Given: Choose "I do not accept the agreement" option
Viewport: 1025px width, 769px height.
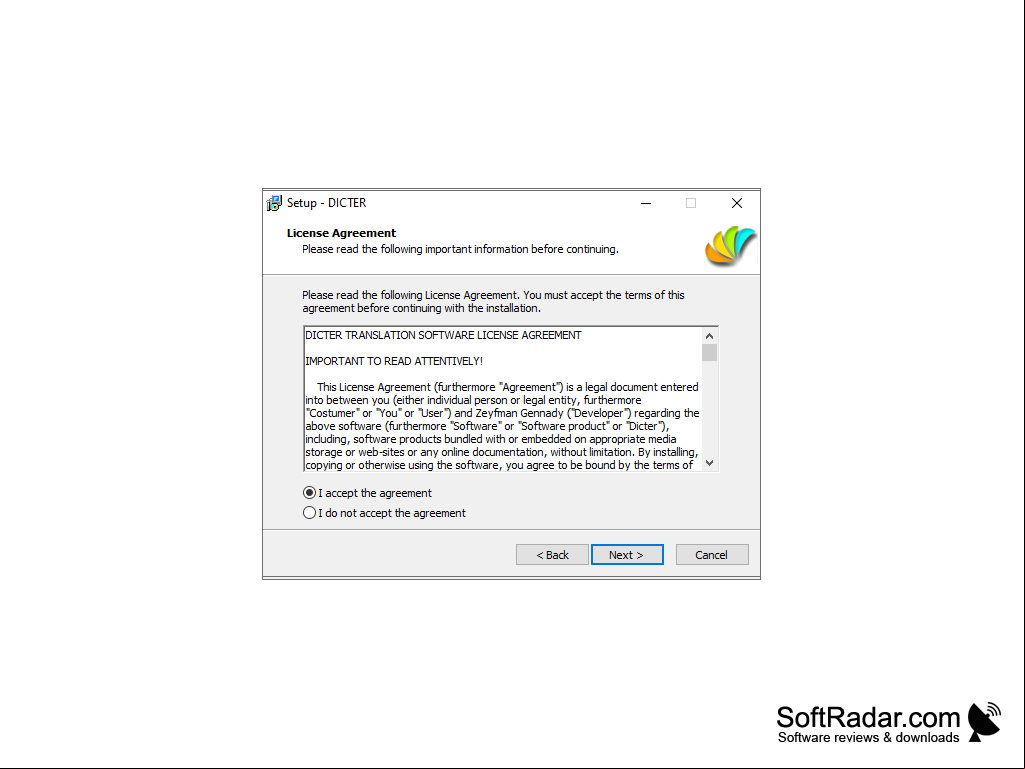Looking at the screenshot, I should tap(309, 513).
